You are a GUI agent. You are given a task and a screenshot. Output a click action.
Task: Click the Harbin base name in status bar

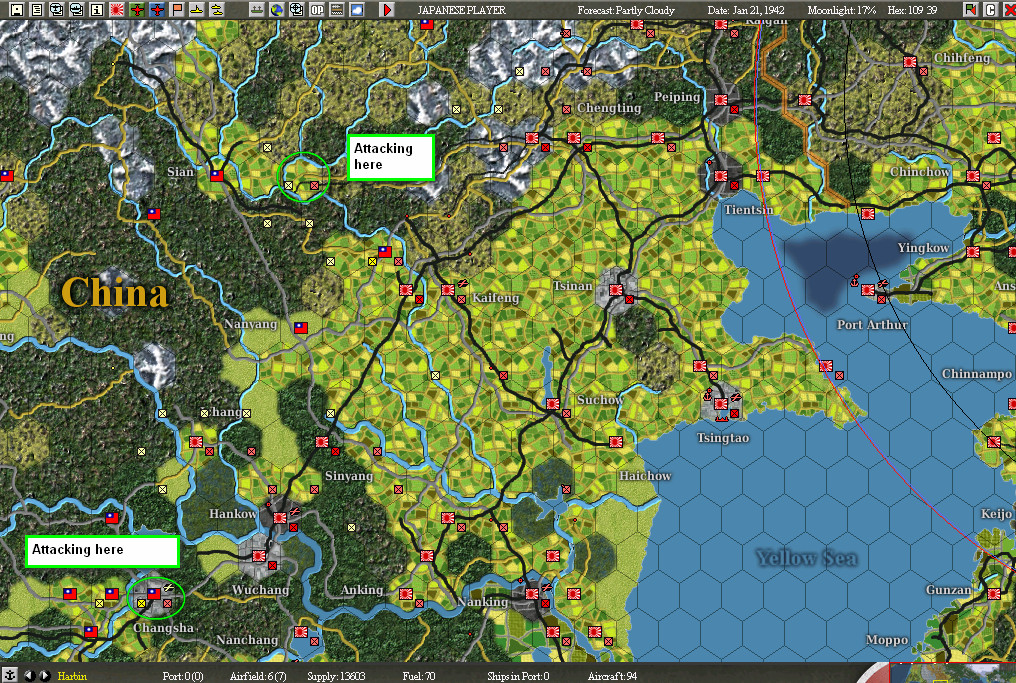[72, 676]
